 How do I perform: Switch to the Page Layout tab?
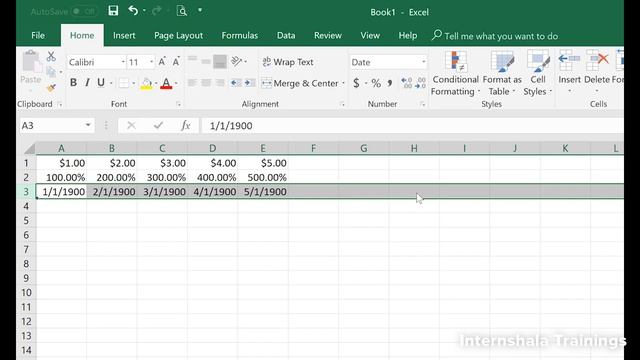point(178,36)
